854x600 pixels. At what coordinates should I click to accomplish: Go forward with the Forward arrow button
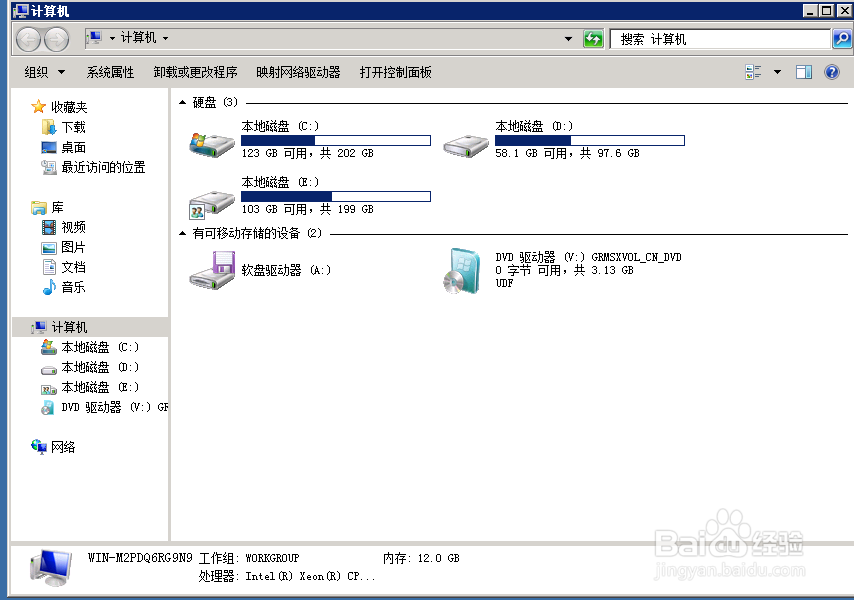[x=57, y=39]
